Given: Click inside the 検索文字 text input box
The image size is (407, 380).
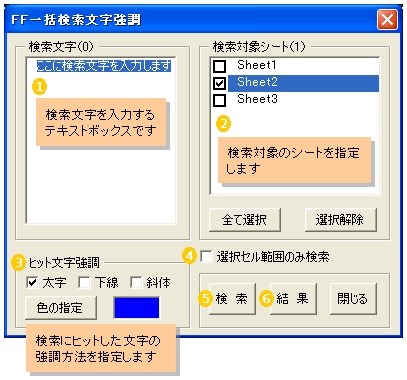Looking at the screenshot, I should point(101,141).
